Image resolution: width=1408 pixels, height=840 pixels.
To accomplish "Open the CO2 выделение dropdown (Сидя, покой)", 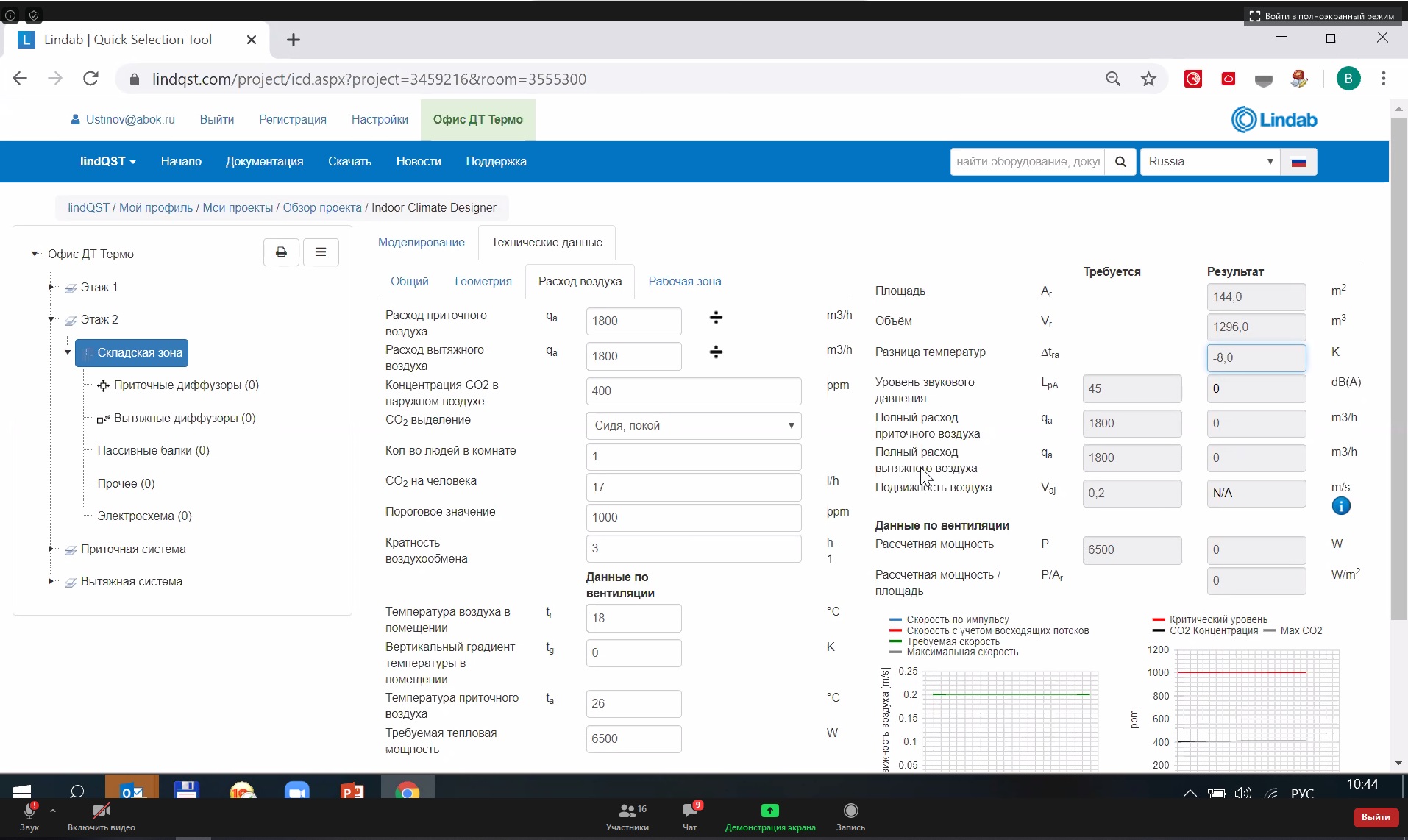I will pos(694,426).
